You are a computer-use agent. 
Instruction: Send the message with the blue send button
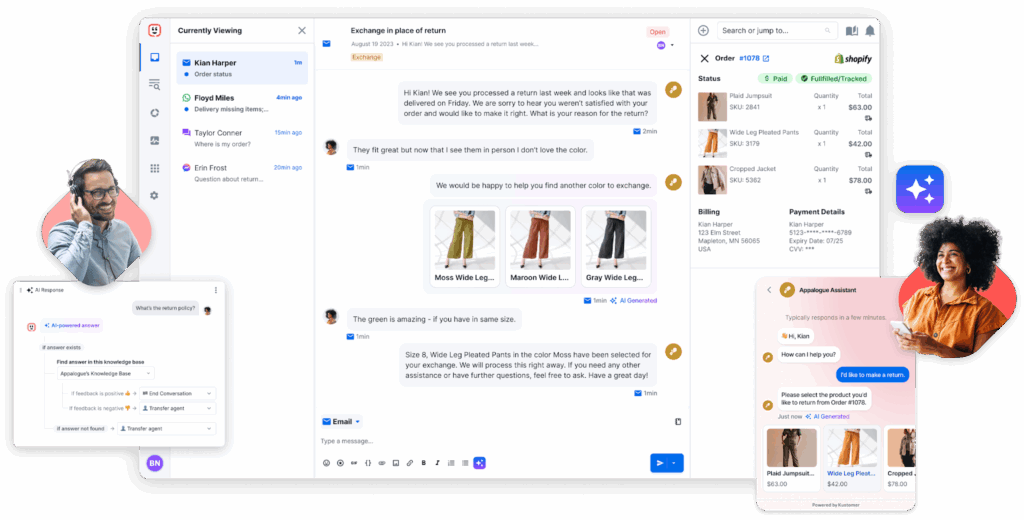[x=659, y=462]
